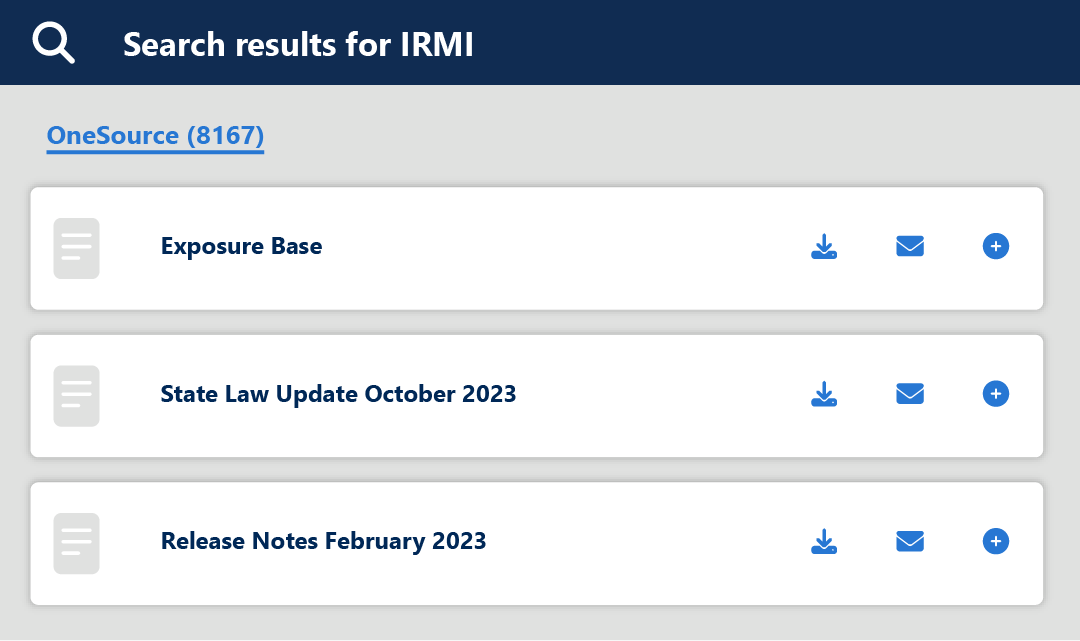
Task: Click plus icon for State Law Update
Action: point(996,394)
